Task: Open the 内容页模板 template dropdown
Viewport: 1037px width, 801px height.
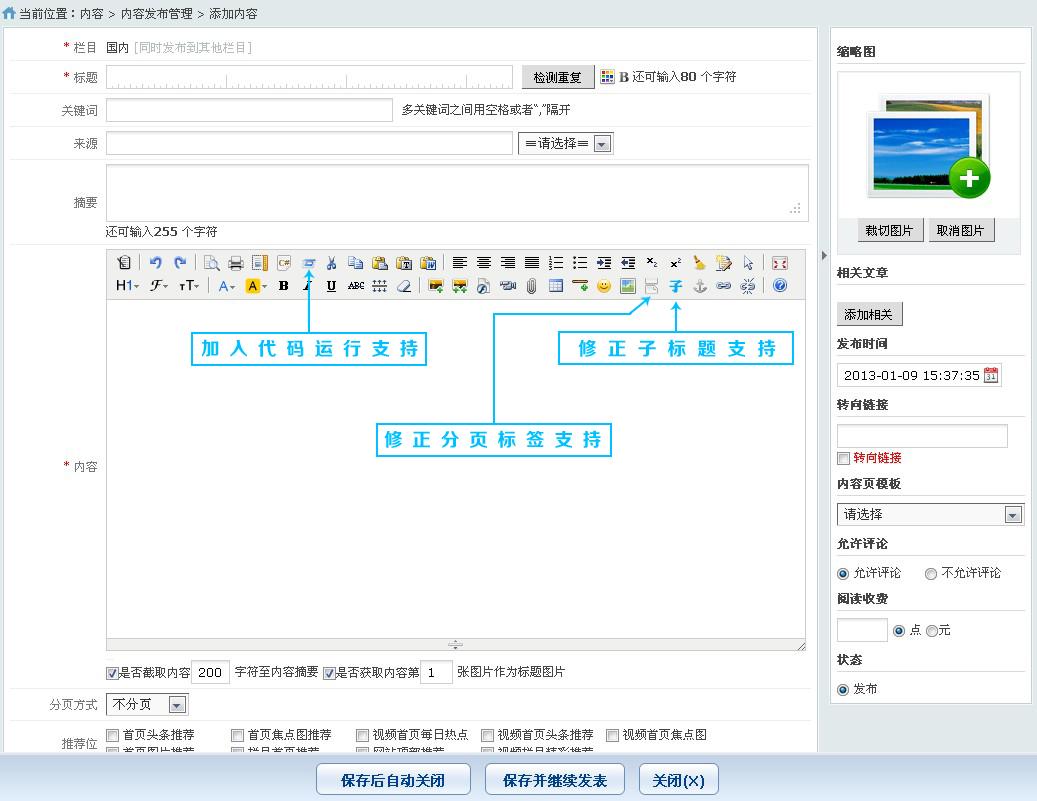Action: pos(930,514)
